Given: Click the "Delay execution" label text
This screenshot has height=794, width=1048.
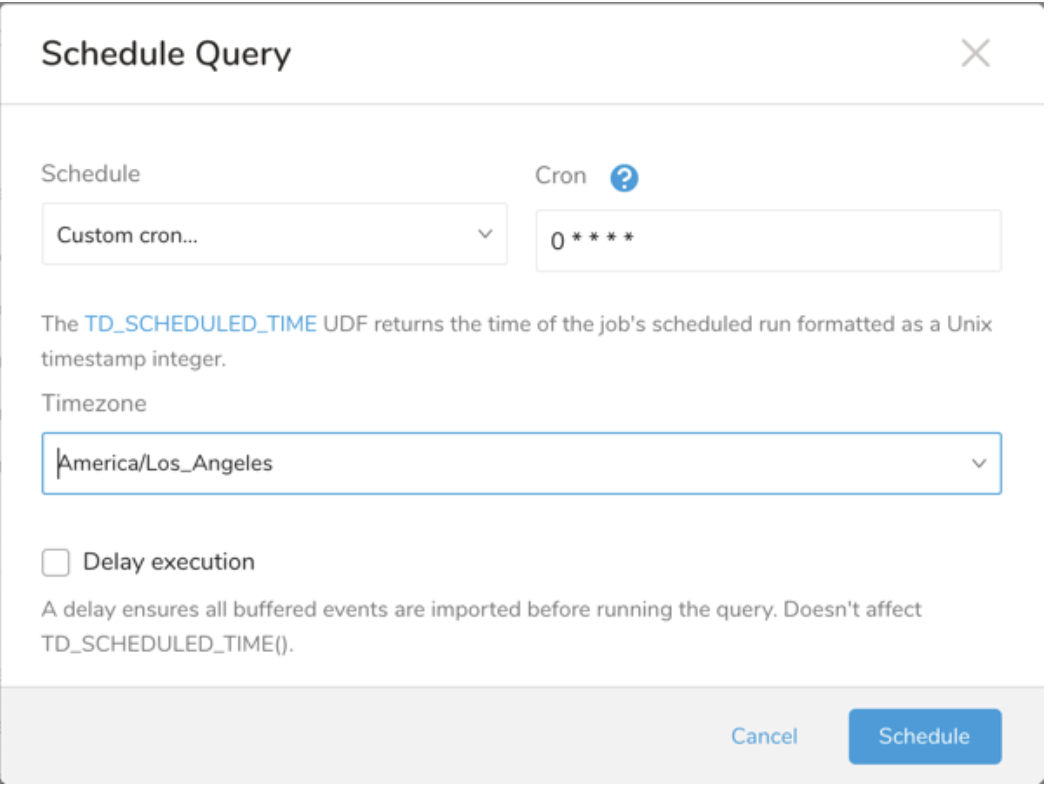Looking at the screenshot, I should [x=168, y=562].
